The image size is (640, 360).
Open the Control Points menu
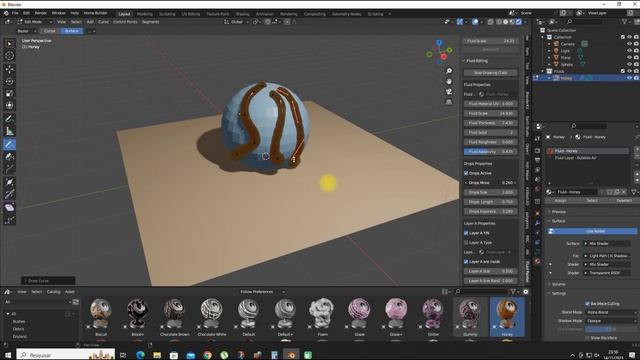coord(125,22)
